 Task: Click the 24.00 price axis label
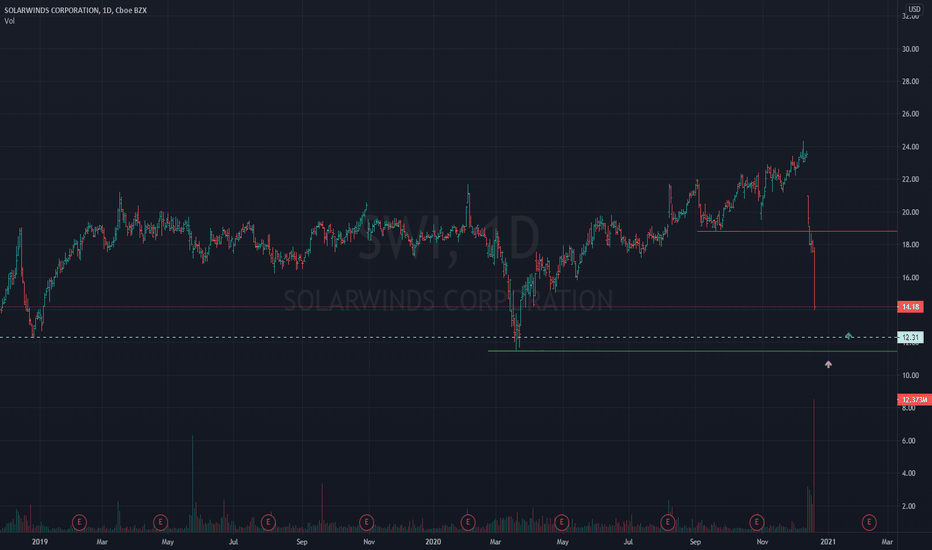[911, 147]
